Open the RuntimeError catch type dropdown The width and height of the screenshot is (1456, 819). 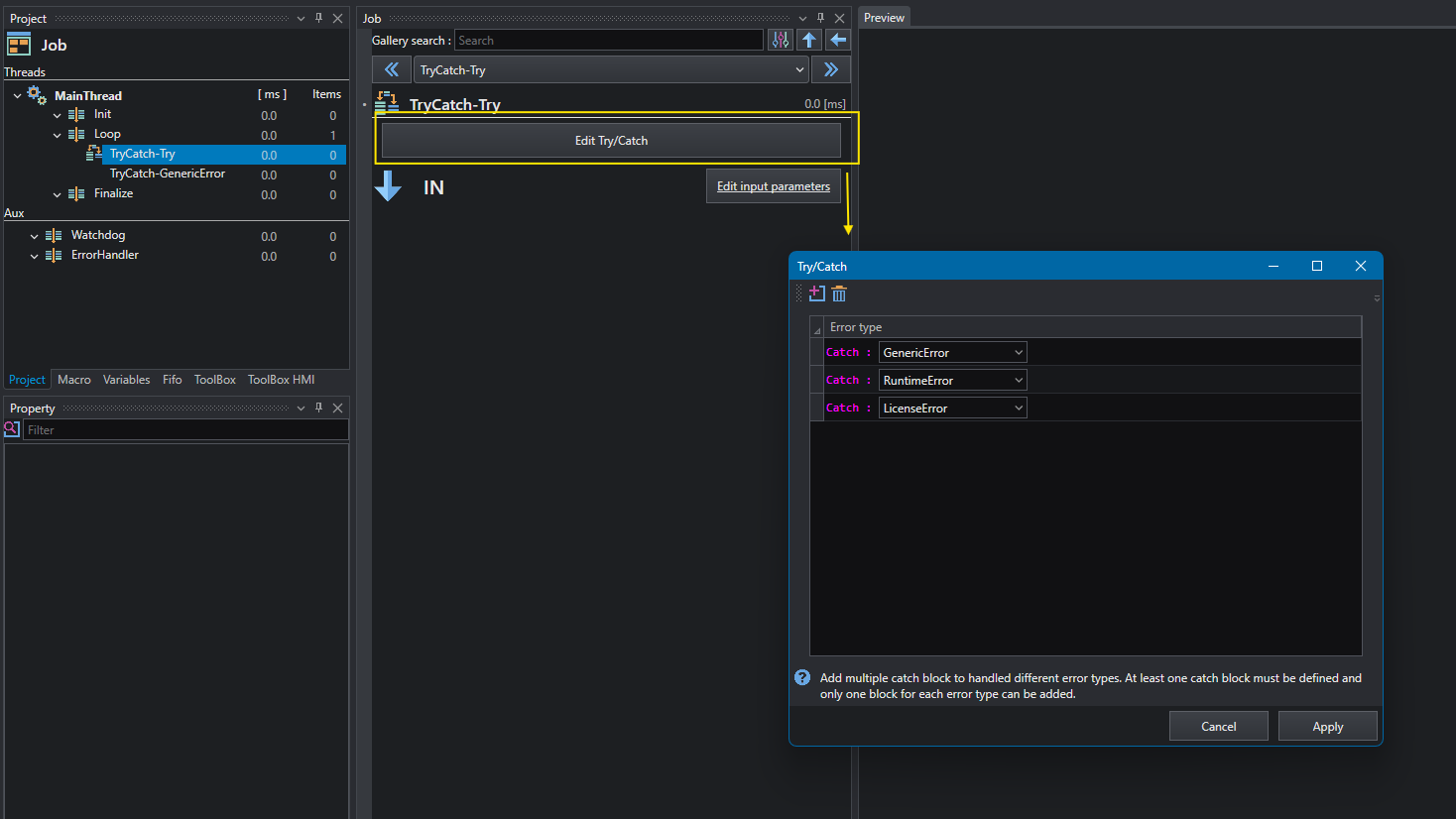[952, 380]
